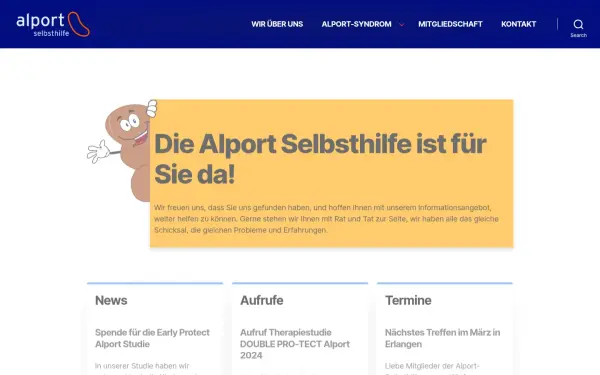Screen dimensions: 600x375
Task: Click the text 'Liebe Mitglieder der Alport-'
Action: [432, 366]
